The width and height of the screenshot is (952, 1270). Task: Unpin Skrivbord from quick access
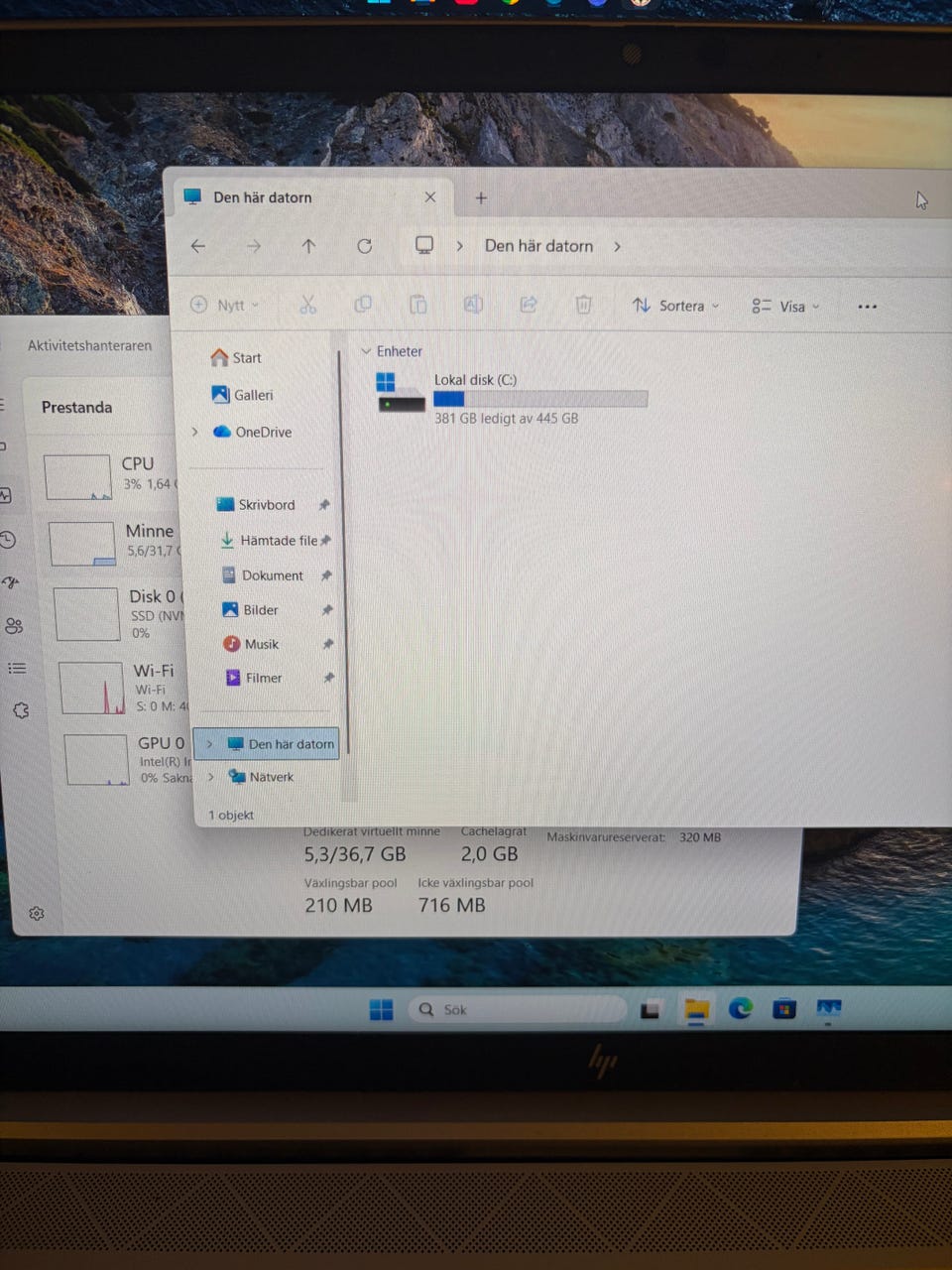324,505
